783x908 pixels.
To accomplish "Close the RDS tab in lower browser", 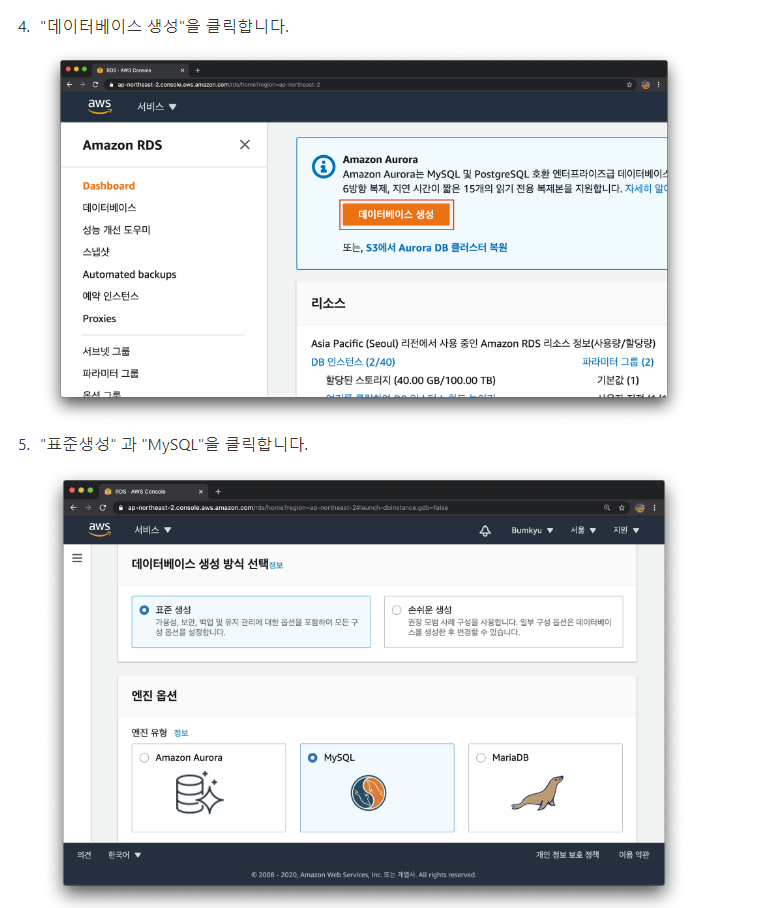I will click(x=201, y=492).
